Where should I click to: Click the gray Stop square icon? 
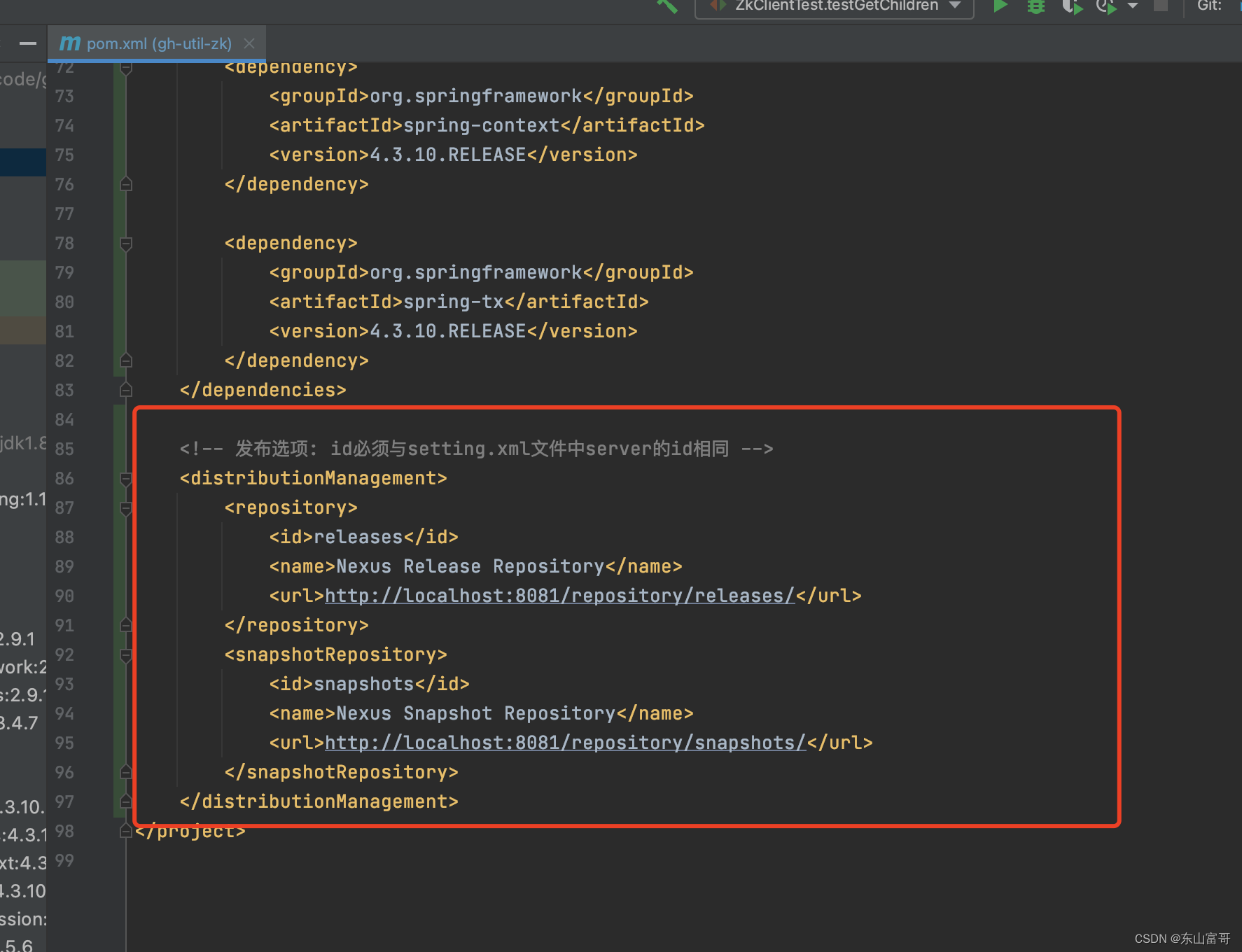point(1161,5)
